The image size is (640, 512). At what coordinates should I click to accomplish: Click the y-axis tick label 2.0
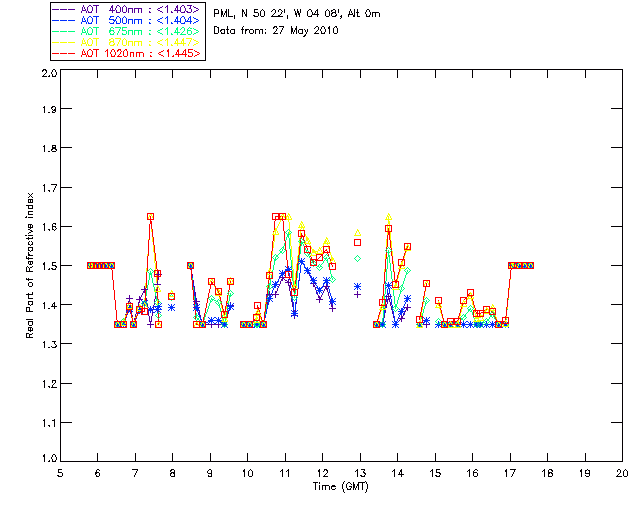[49, 73]
